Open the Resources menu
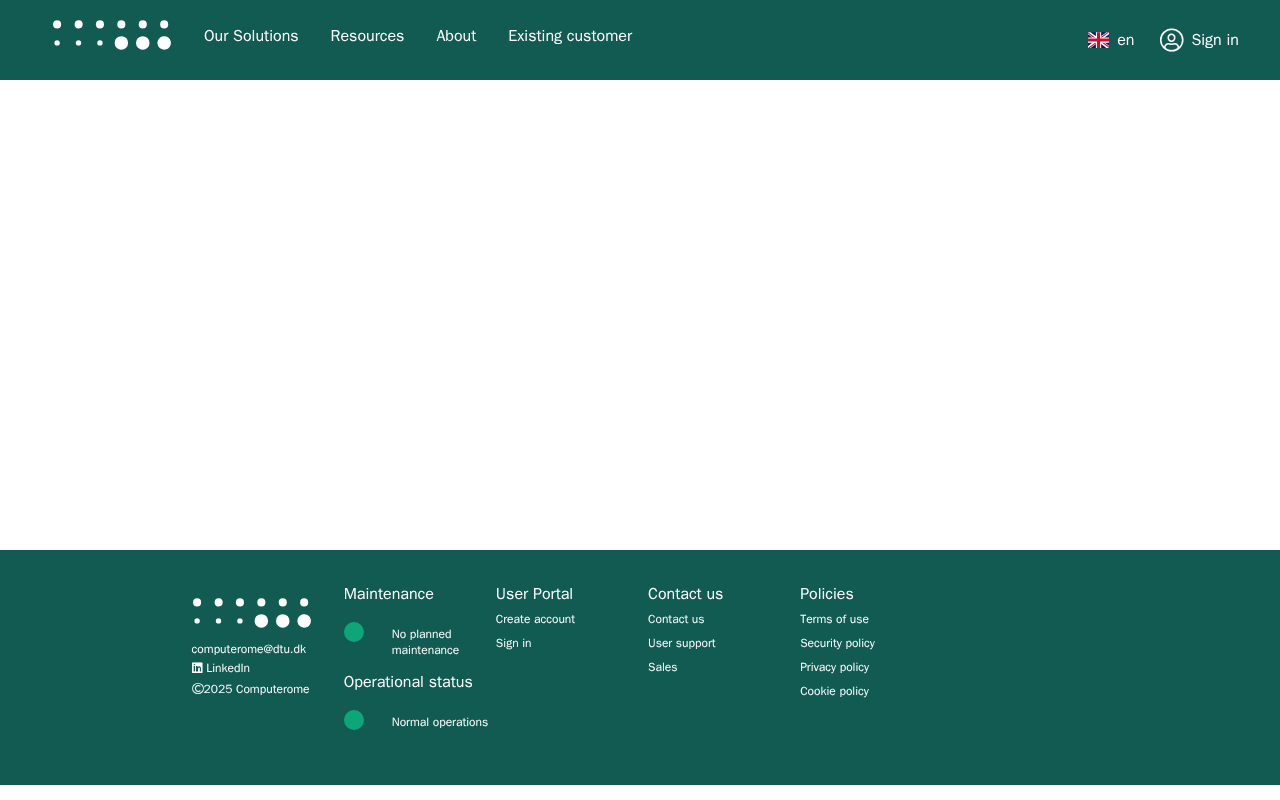Screen dimensions: 1280x800 click(x=367, y=36)
